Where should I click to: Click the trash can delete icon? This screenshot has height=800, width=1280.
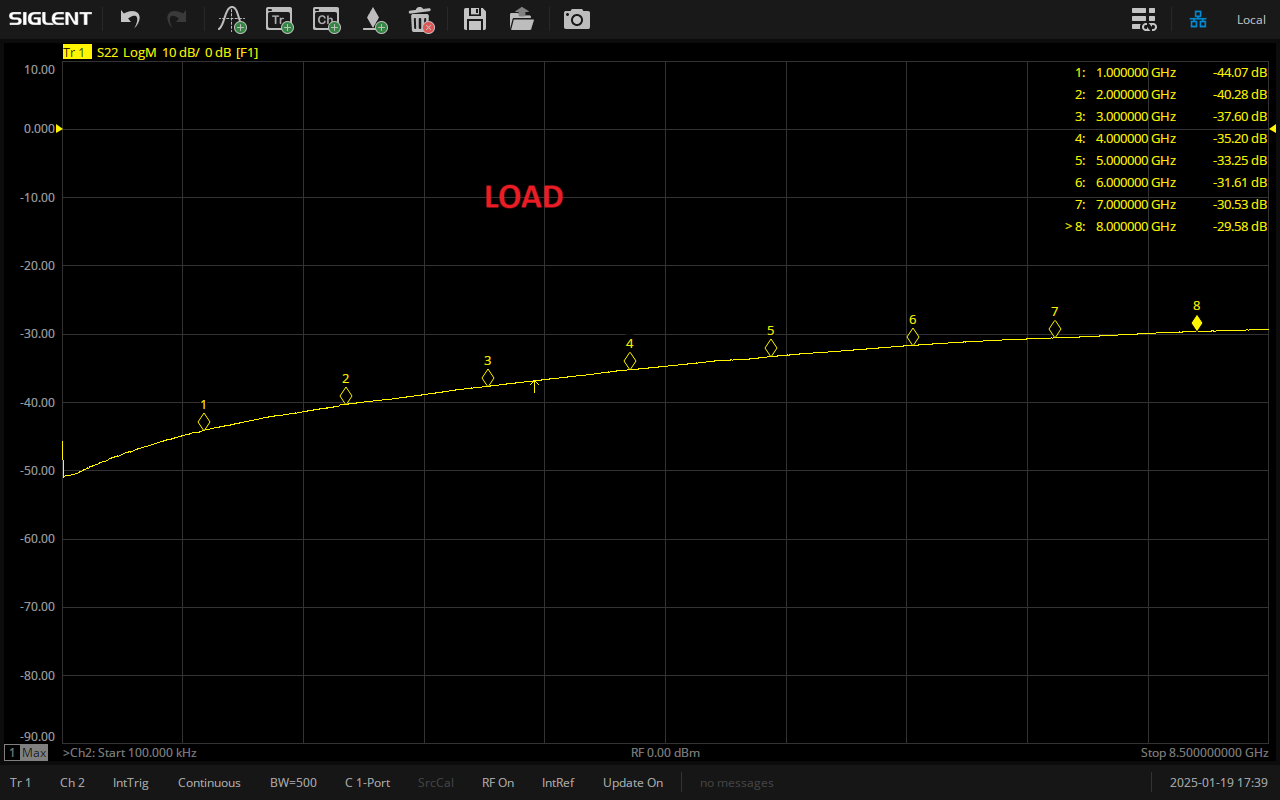[x=421, y=19]
